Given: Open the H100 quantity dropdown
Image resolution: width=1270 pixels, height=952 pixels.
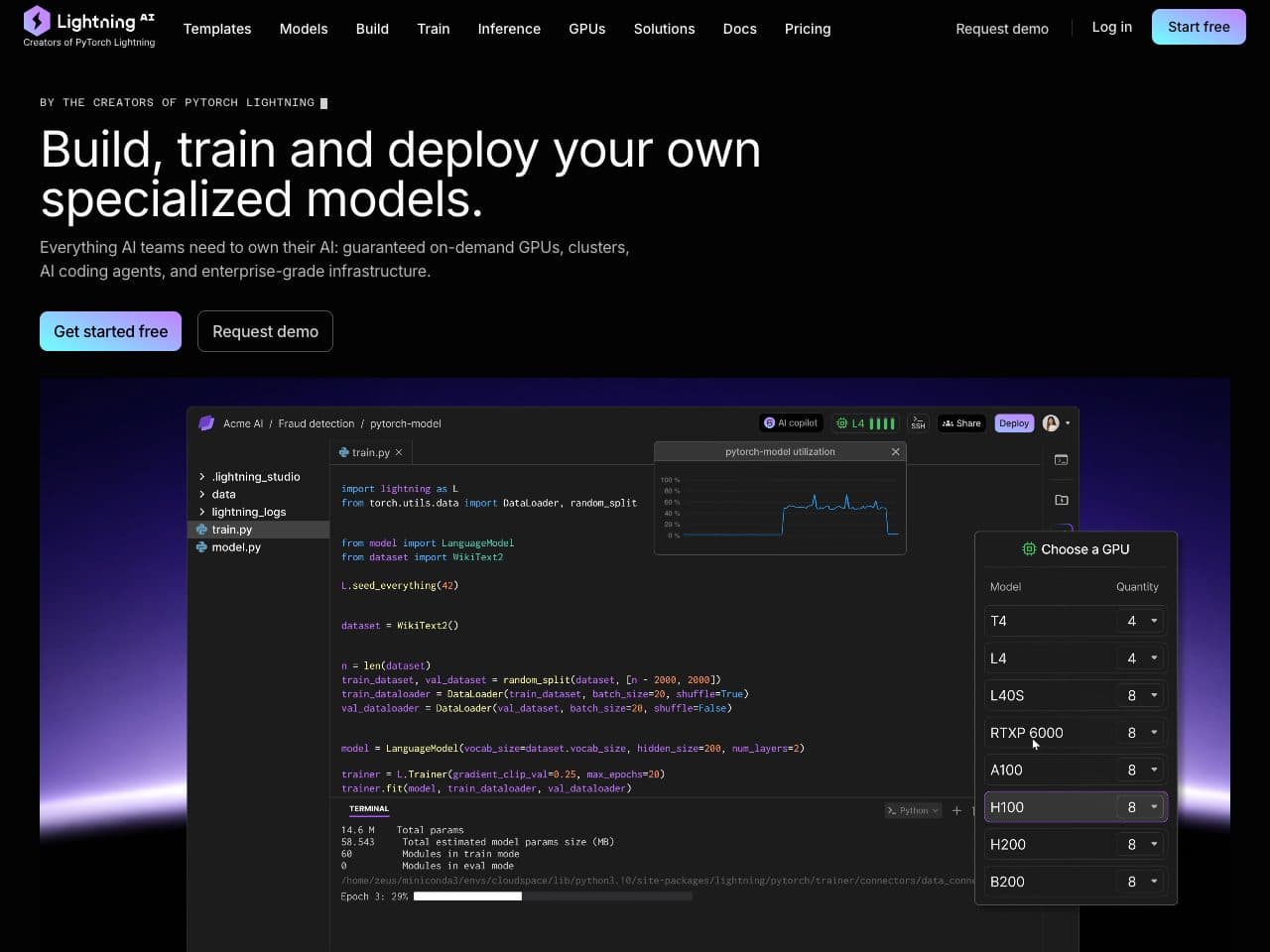Looking at the screenshot, I should (1140, 807).
